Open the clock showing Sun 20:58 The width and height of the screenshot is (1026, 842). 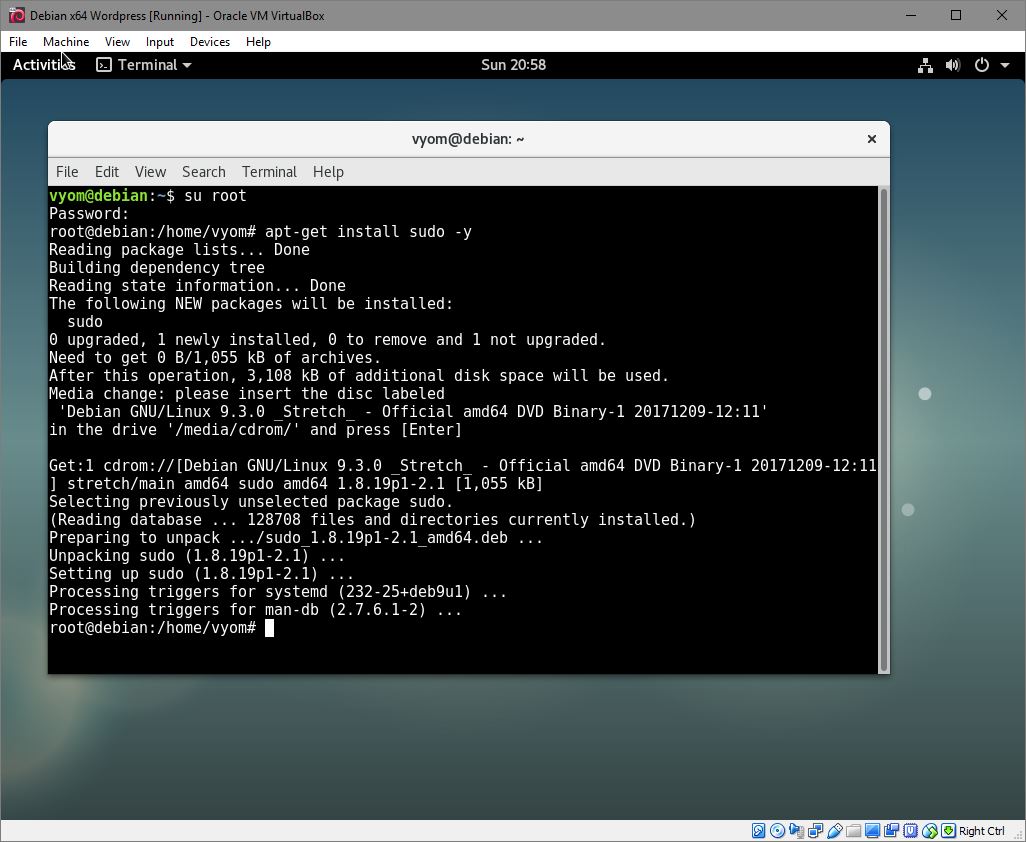coord(513,65)
